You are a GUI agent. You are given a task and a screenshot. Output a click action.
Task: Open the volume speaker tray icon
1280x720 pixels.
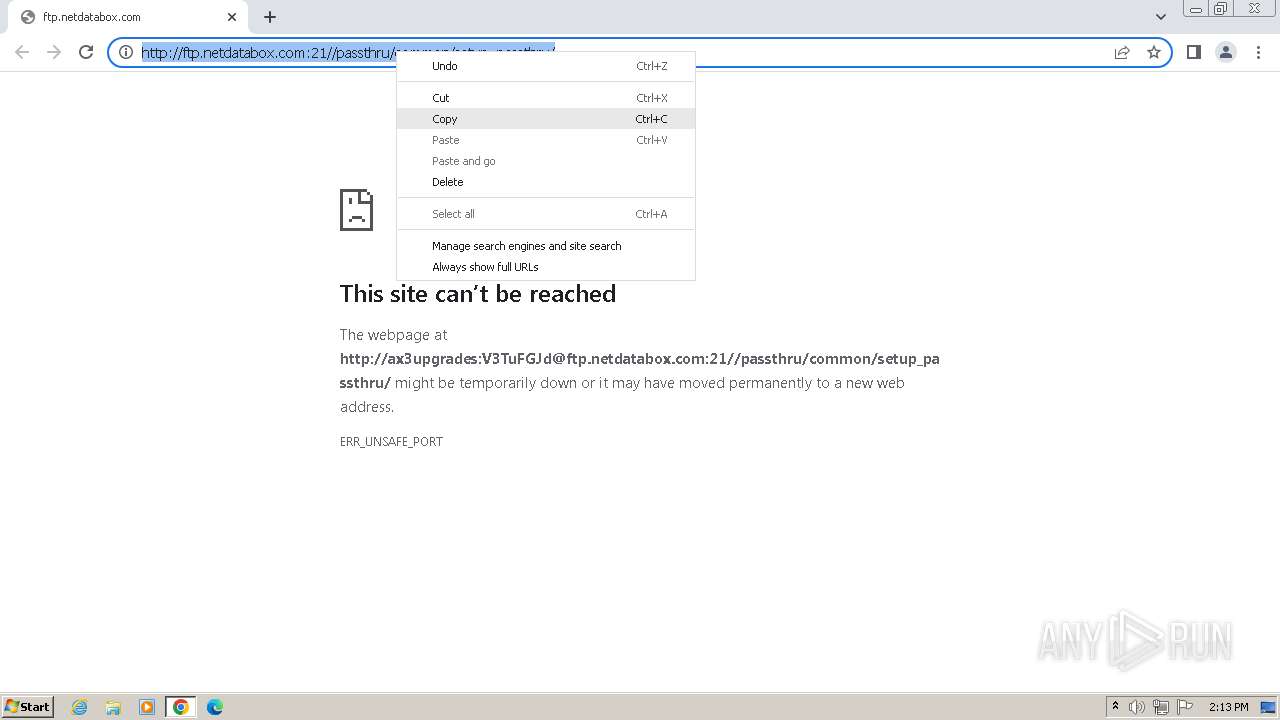[1137, 706]
